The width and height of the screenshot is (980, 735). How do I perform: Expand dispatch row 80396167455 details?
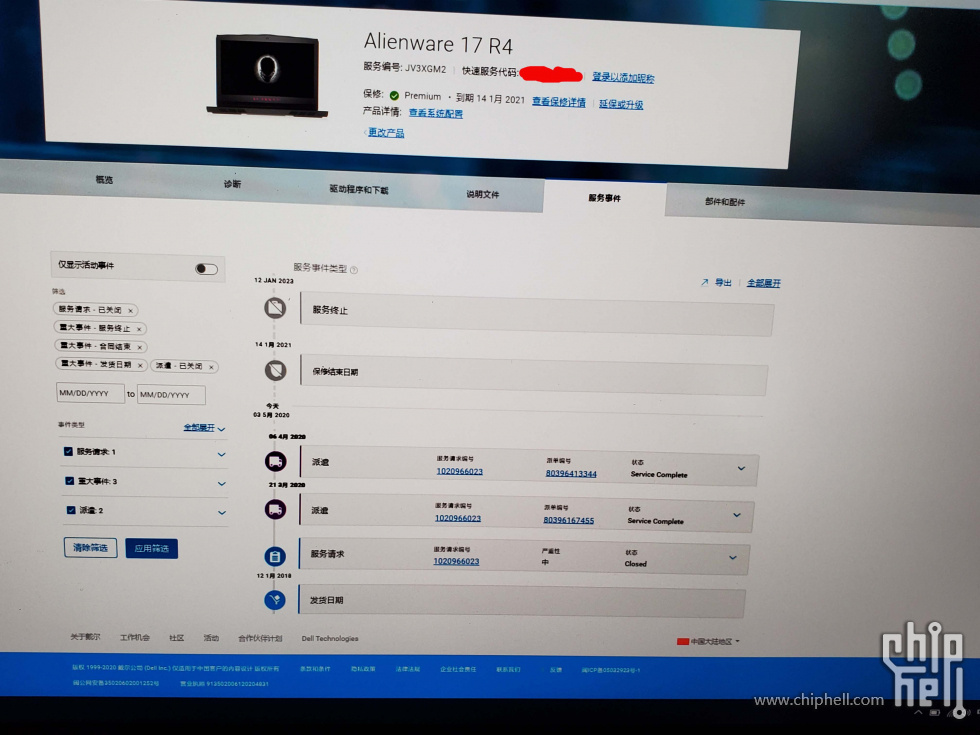coord(737,515)
